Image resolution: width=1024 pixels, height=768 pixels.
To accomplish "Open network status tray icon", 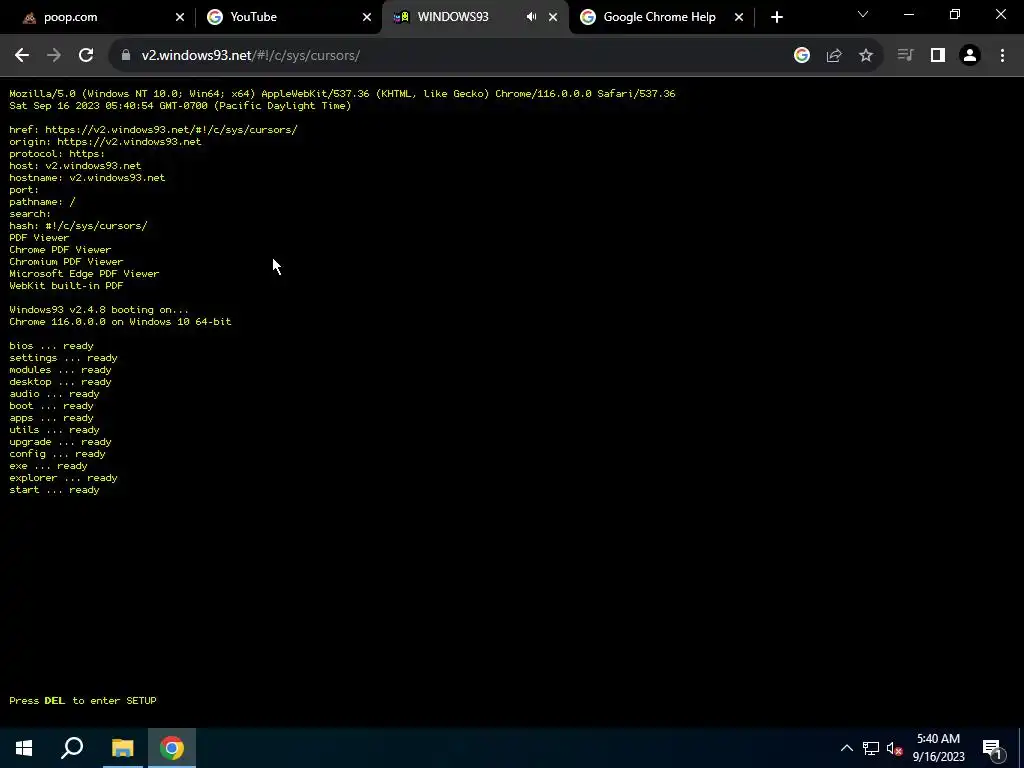I will (x=871, y=748).
